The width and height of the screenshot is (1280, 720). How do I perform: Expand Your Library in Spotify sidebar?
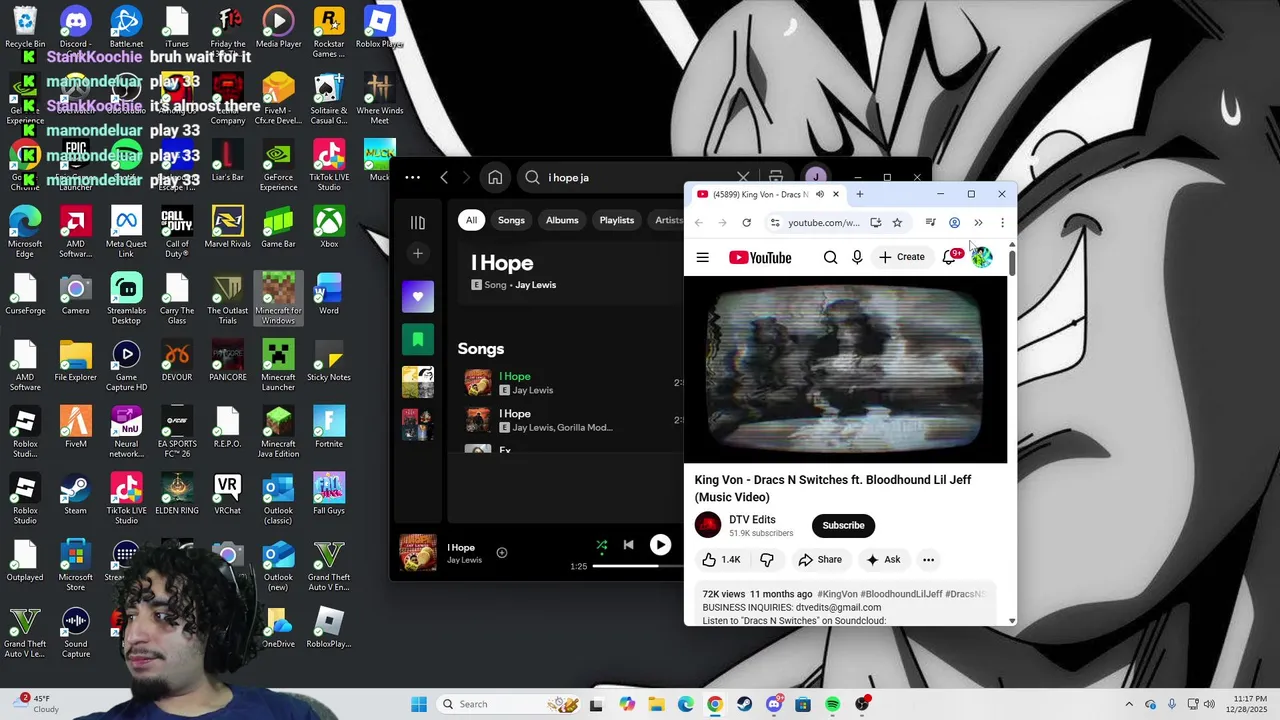coord(418,223)
